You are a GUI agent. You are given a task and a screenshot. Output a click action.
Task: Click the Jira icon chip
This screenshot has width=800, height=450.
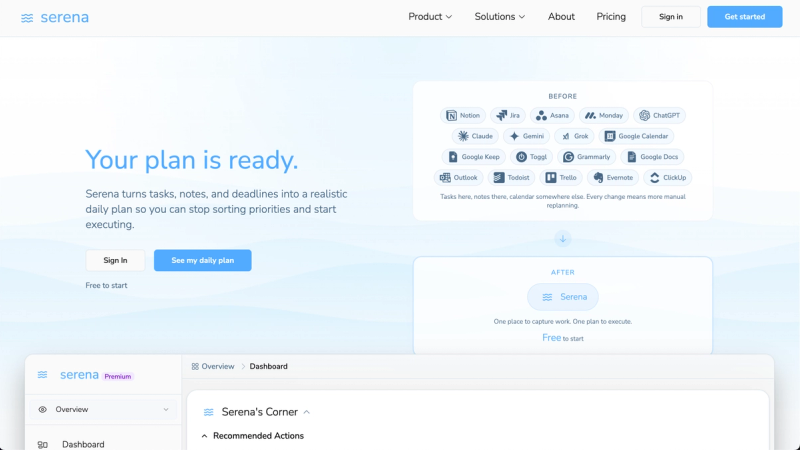(508, 115)
